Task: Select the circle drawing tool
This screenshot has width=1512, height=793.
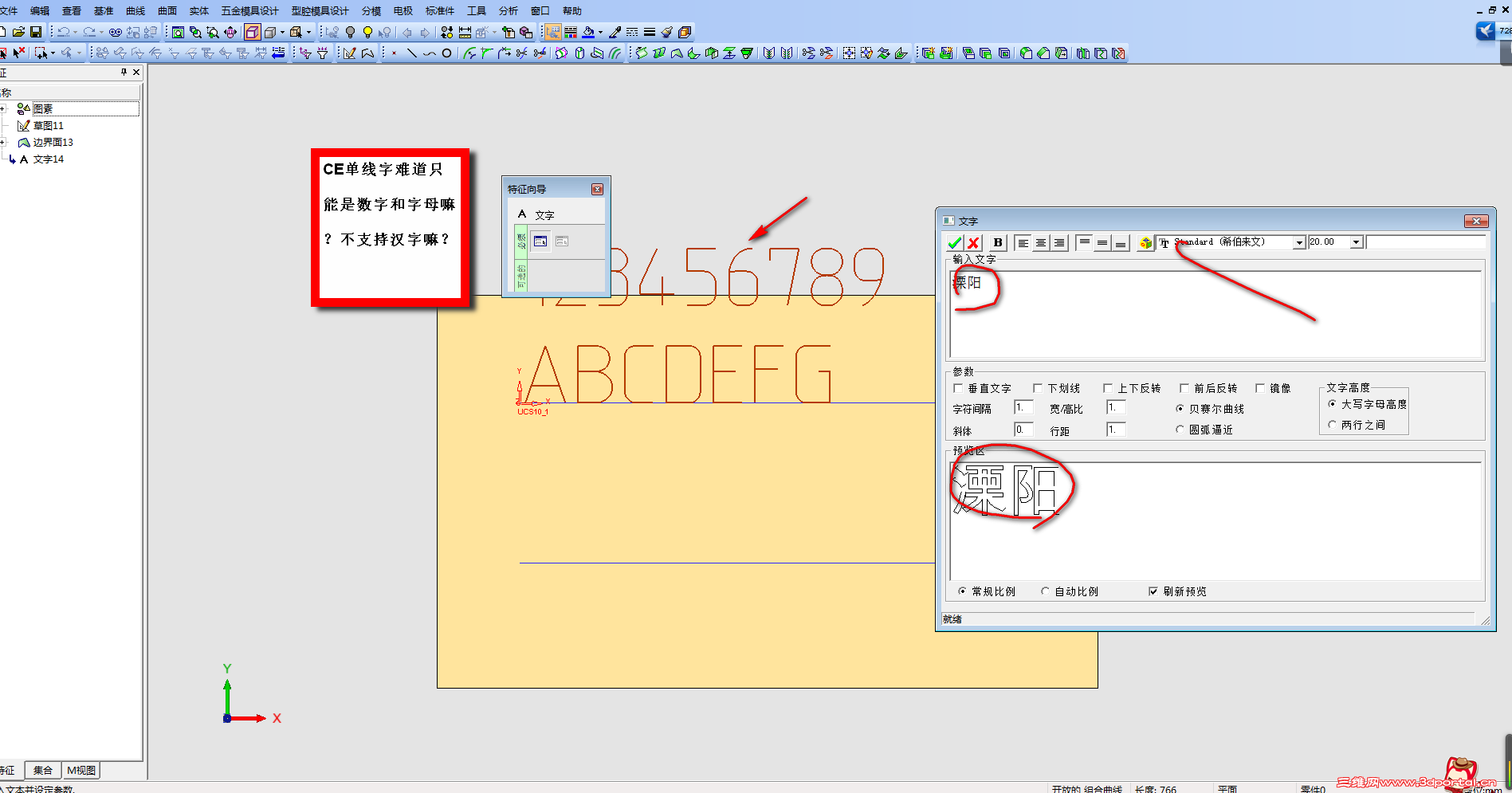Action: tap(446, 53)
